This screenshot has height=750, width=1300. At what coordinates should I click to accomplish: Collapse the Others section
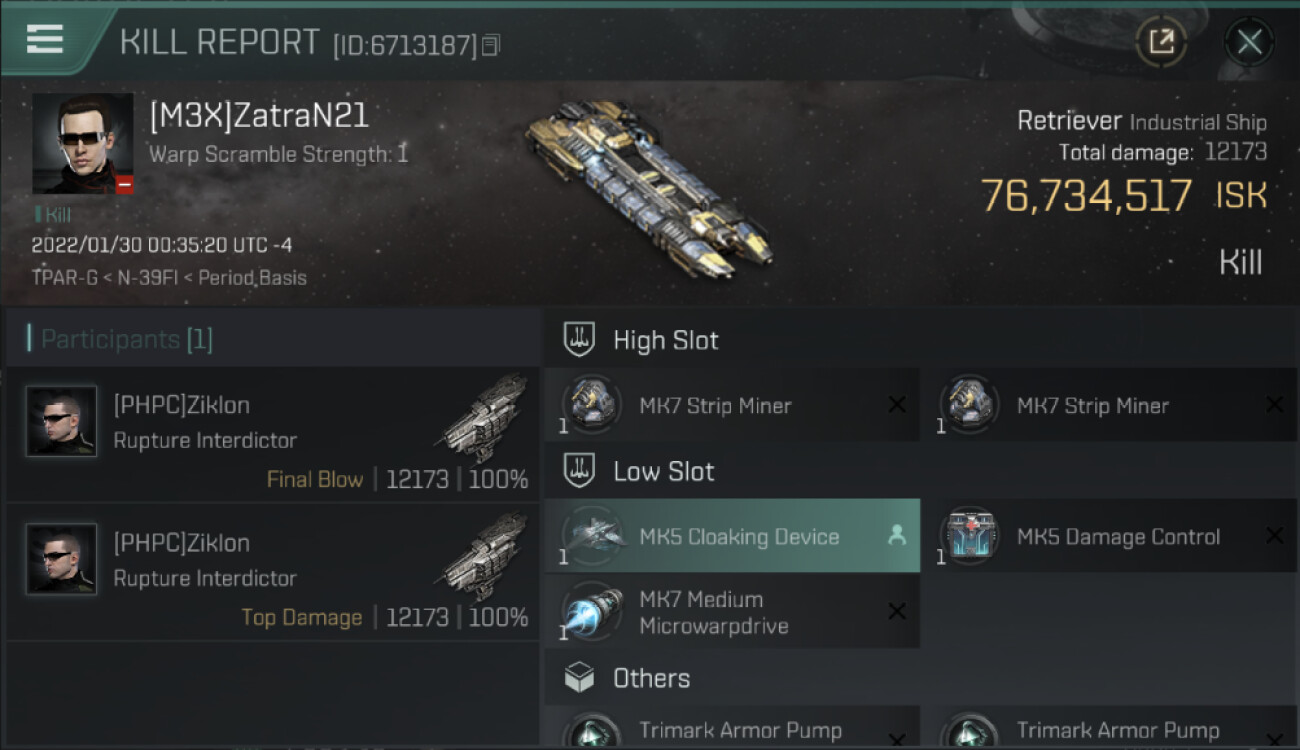tap(651, 678)
